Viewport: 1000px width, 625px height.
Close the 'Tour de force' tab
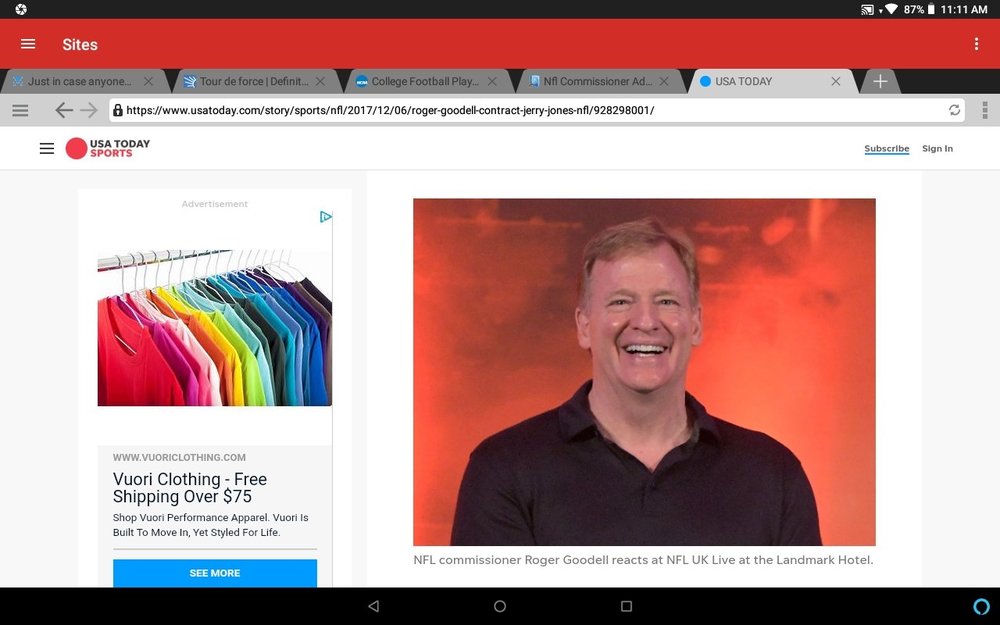click(320, 82)
